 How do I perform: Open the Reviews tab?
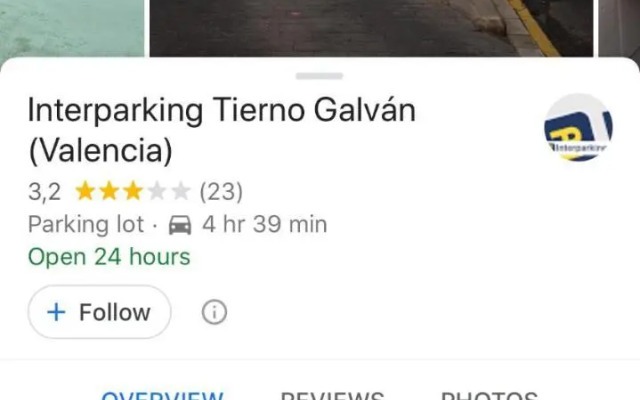332,395
